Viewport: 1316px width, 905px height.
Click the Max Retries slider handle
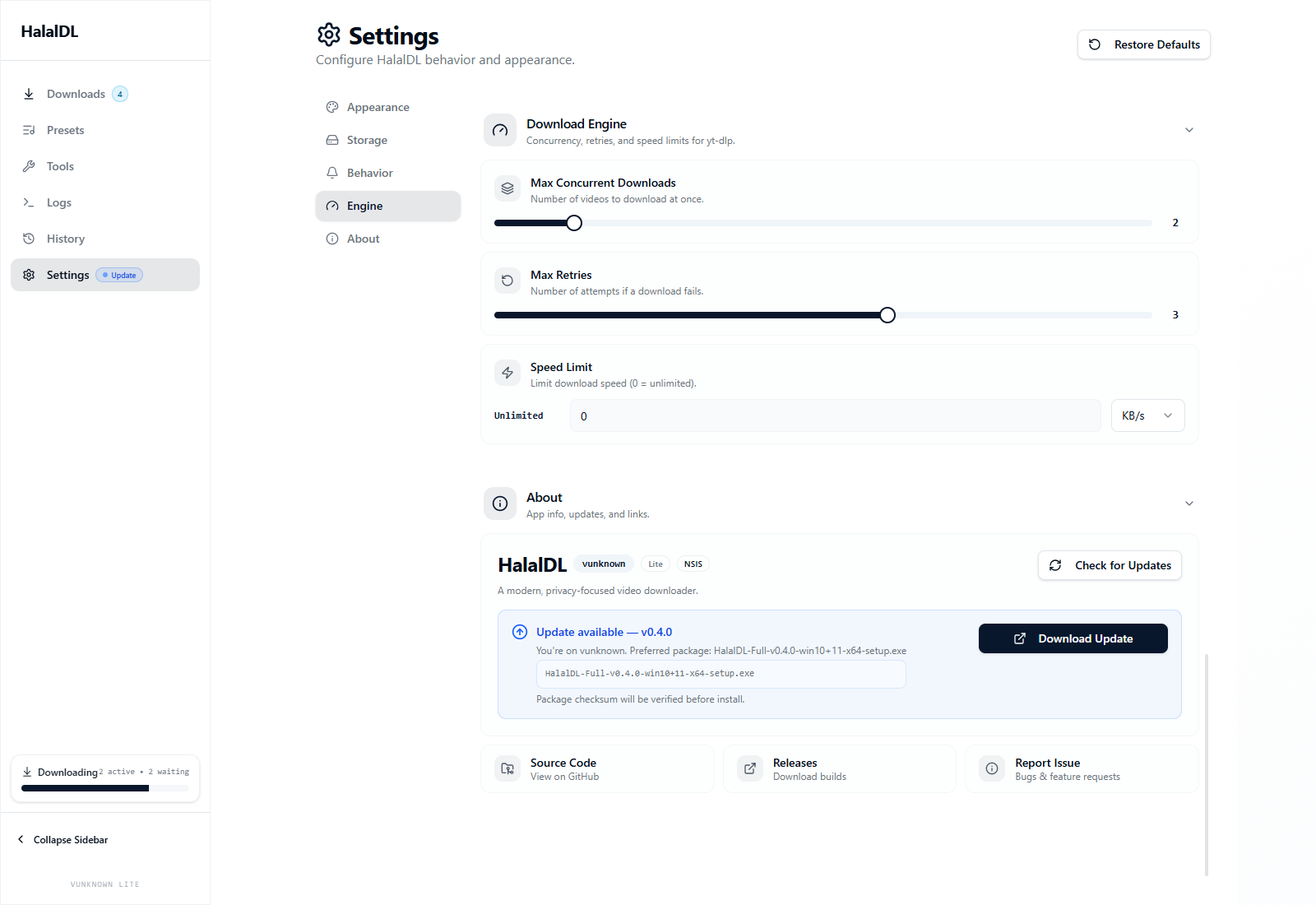pos(887,315)
